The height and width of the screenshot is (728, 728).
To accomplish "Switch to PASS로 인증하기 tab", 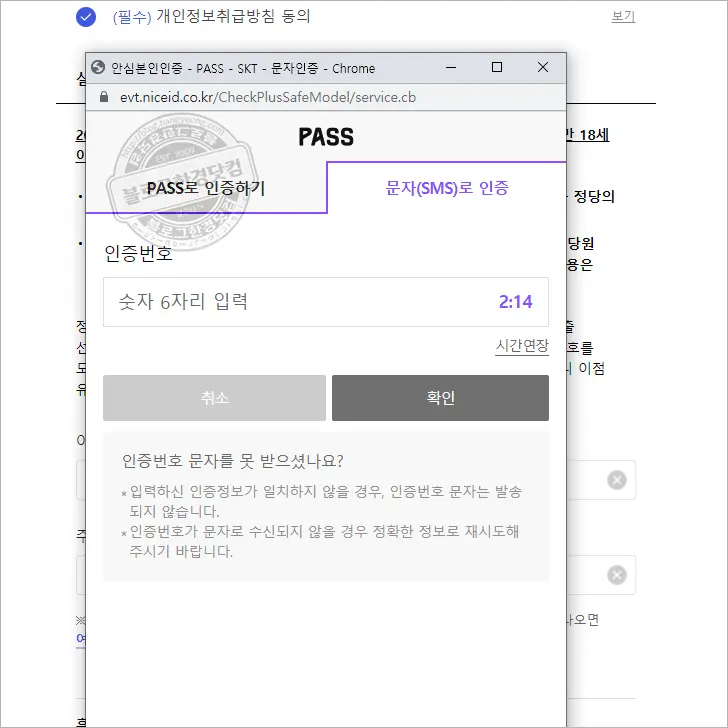I will click(206, 188).
